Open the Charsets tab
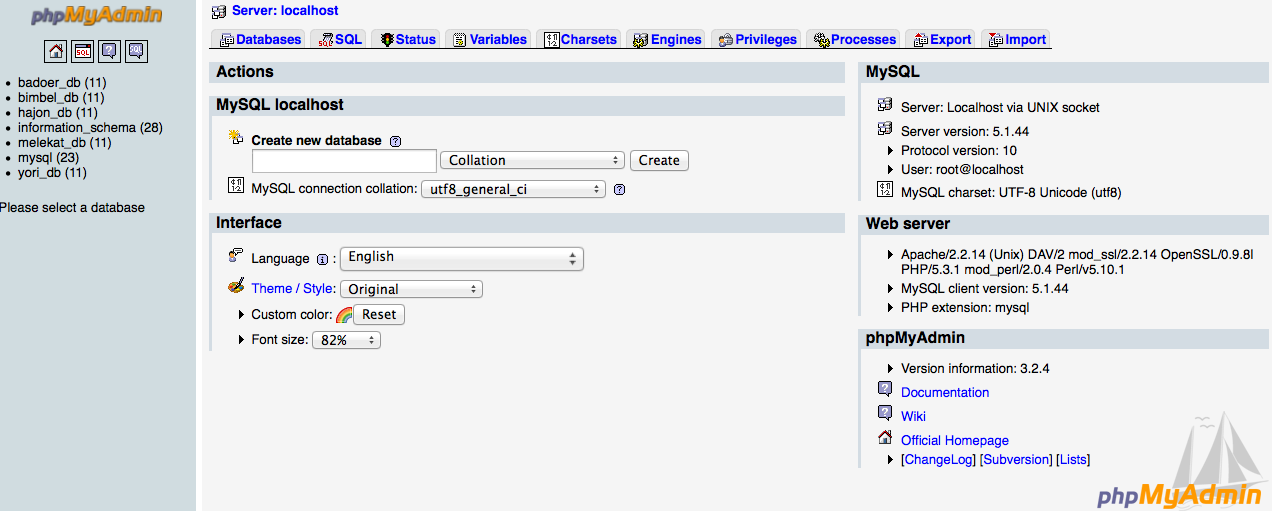1272x511 pixels. point(579,39)
